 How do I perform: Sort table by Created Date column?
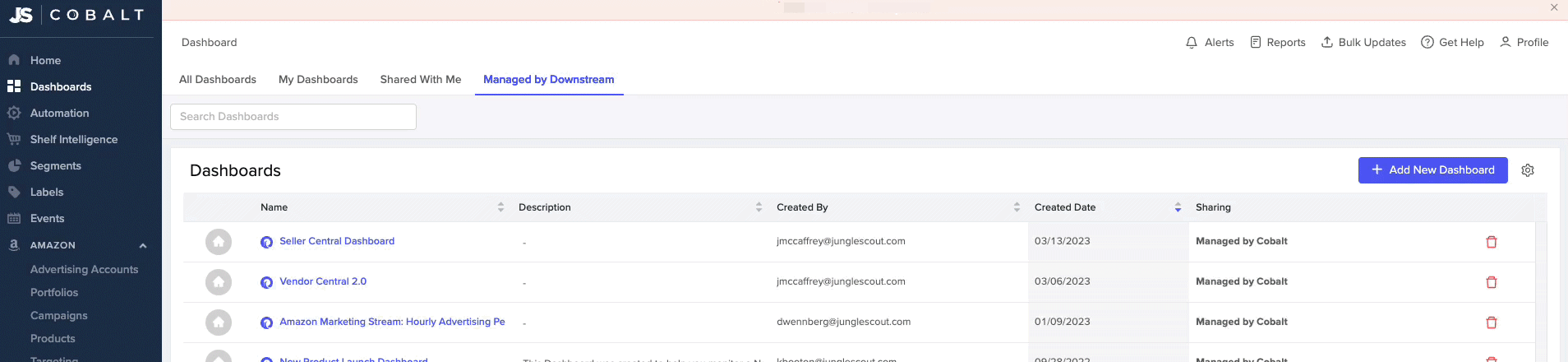[1178, 207]
